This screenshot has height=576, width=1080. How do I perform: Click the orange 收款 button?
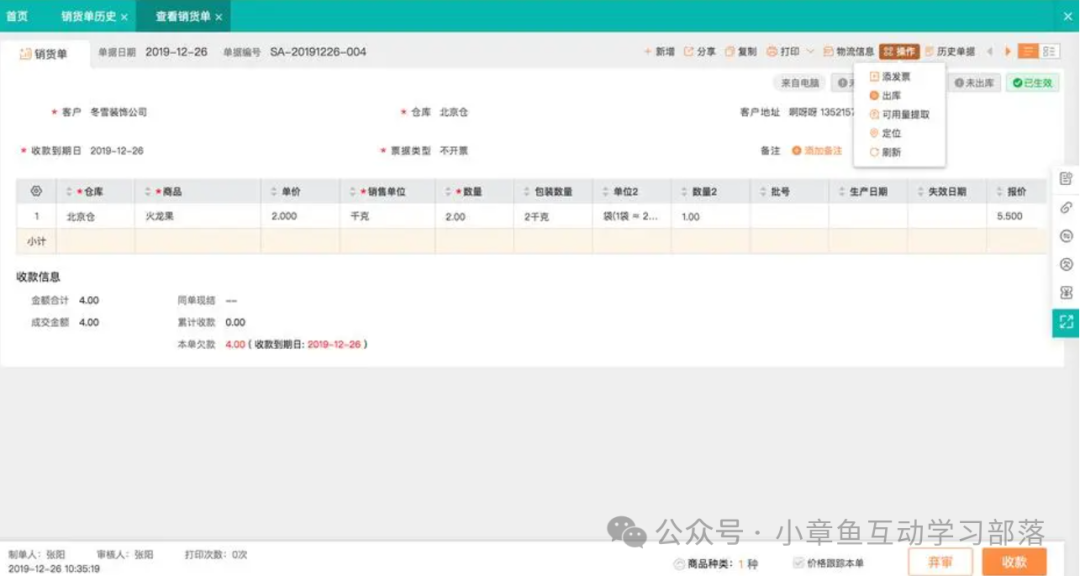tap(1014, 562)
